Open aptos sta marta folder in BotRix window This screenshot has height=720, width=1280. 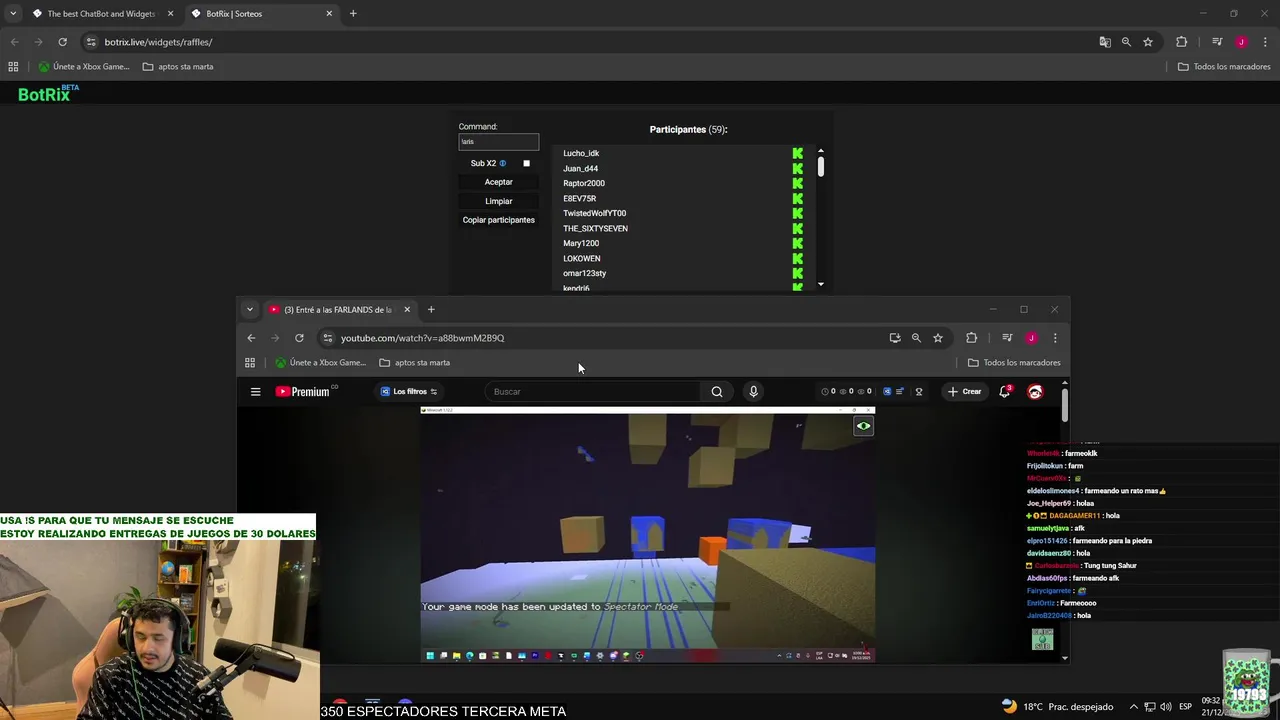pyautogui.click(x=178, y=67)
